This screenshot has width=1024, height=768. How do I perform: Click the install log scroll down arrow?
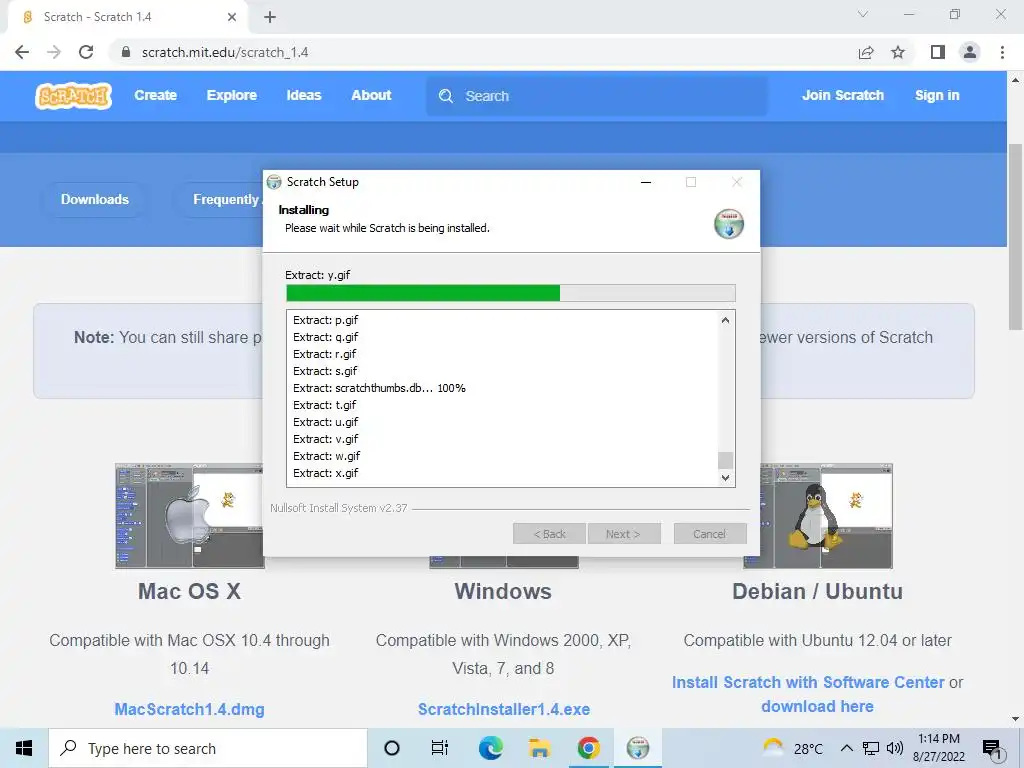tap(725, 477)
